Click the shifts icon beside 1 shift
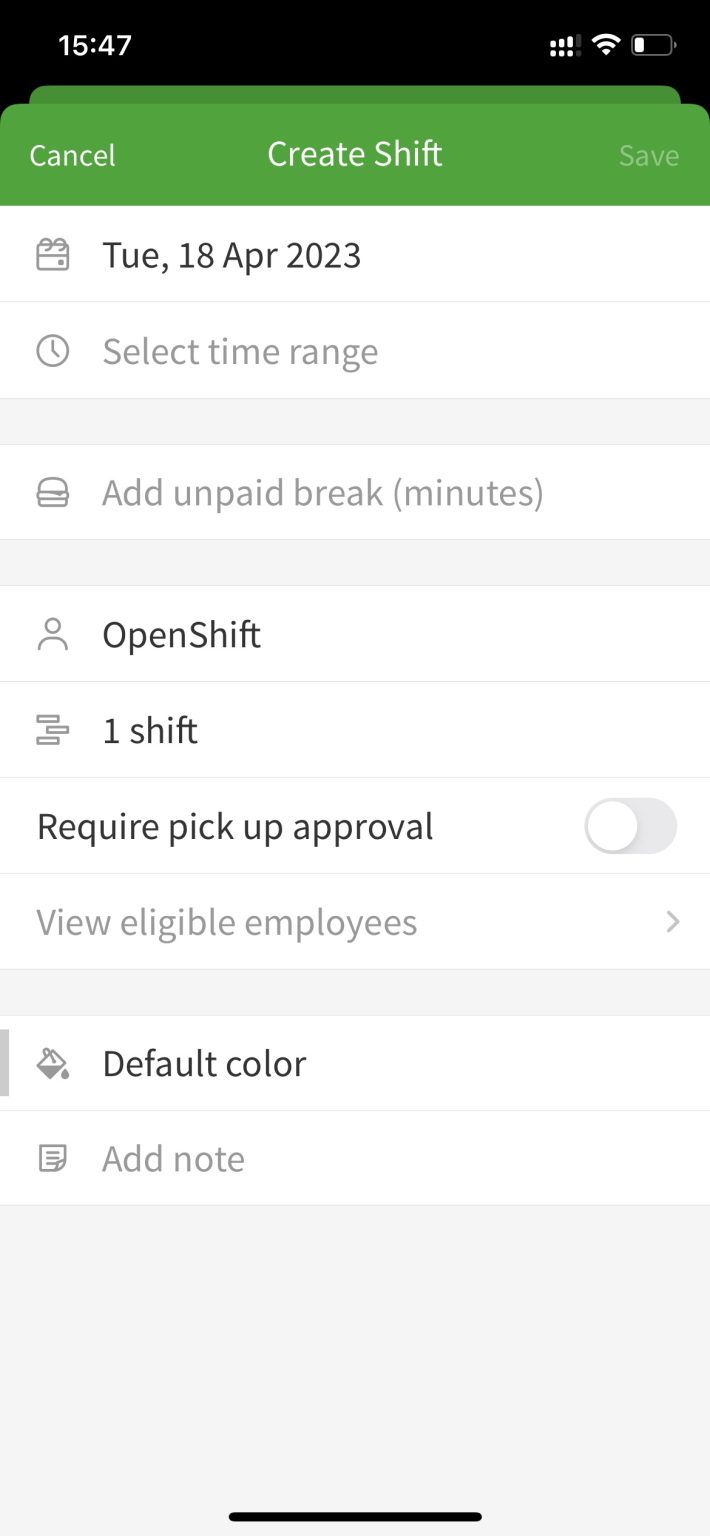710x1536 pixels. tap(52, 730)
